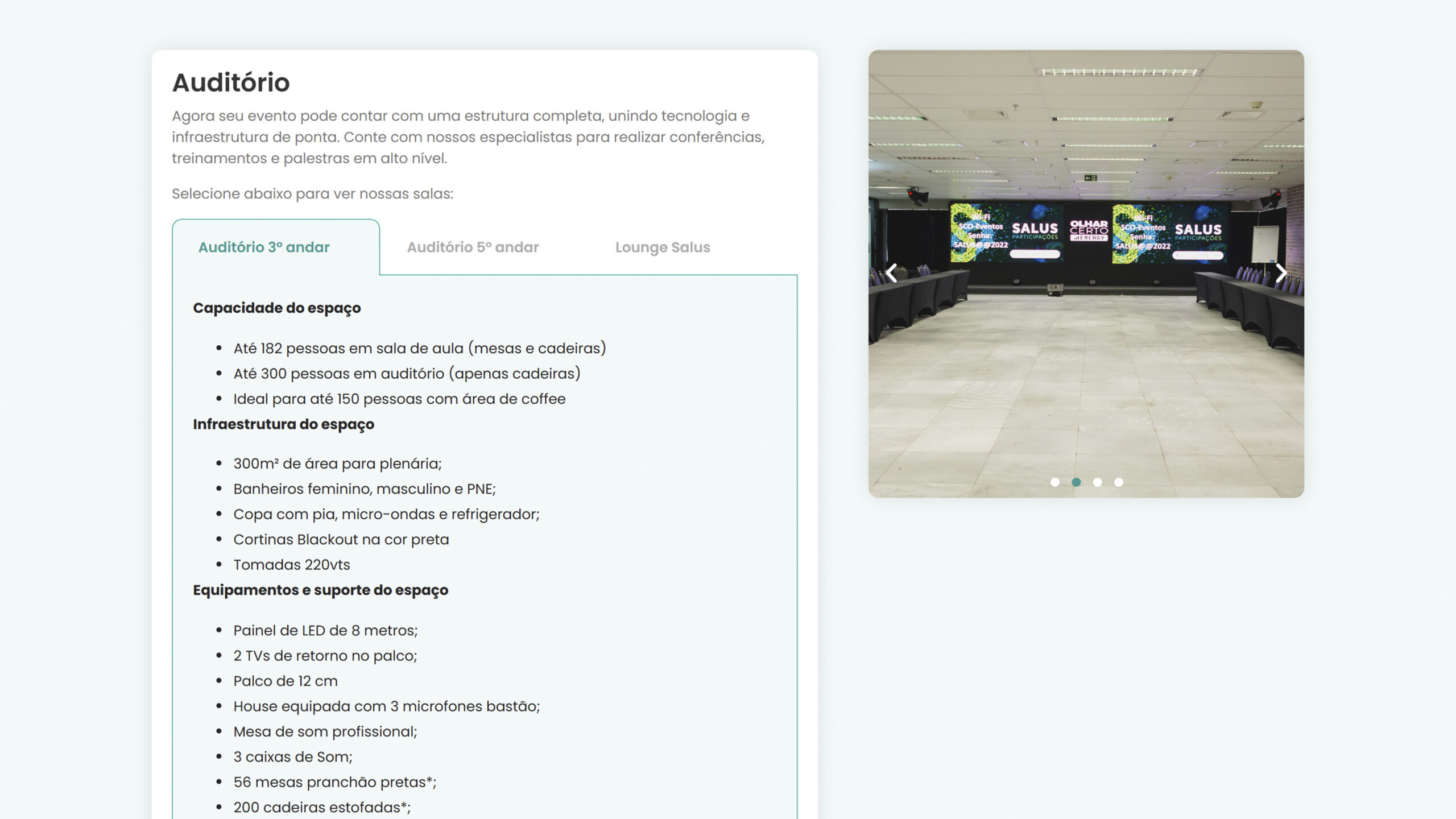Switch to the Auditório 5º andar tab
Screen dimensions: 1456x819
point(473,247)
